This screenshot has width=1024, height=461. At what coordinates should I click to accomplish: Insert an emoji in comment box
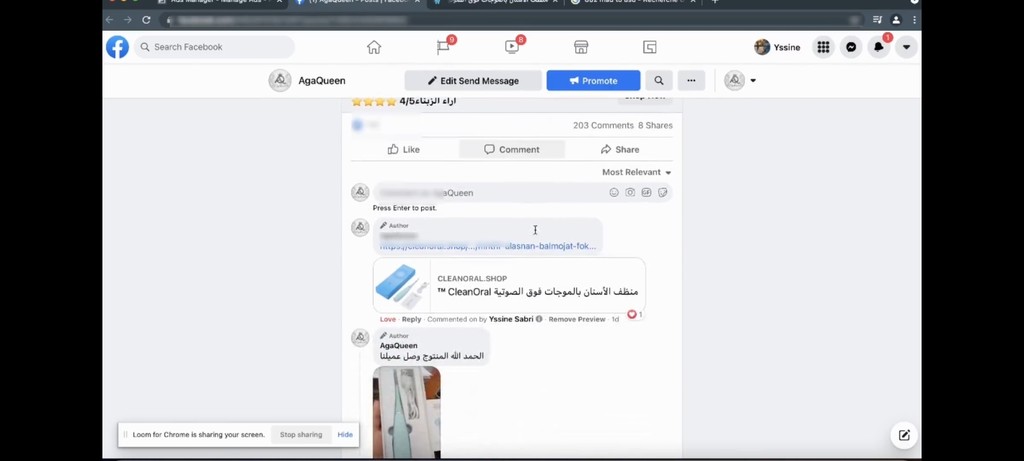click(x=614, y=193)
